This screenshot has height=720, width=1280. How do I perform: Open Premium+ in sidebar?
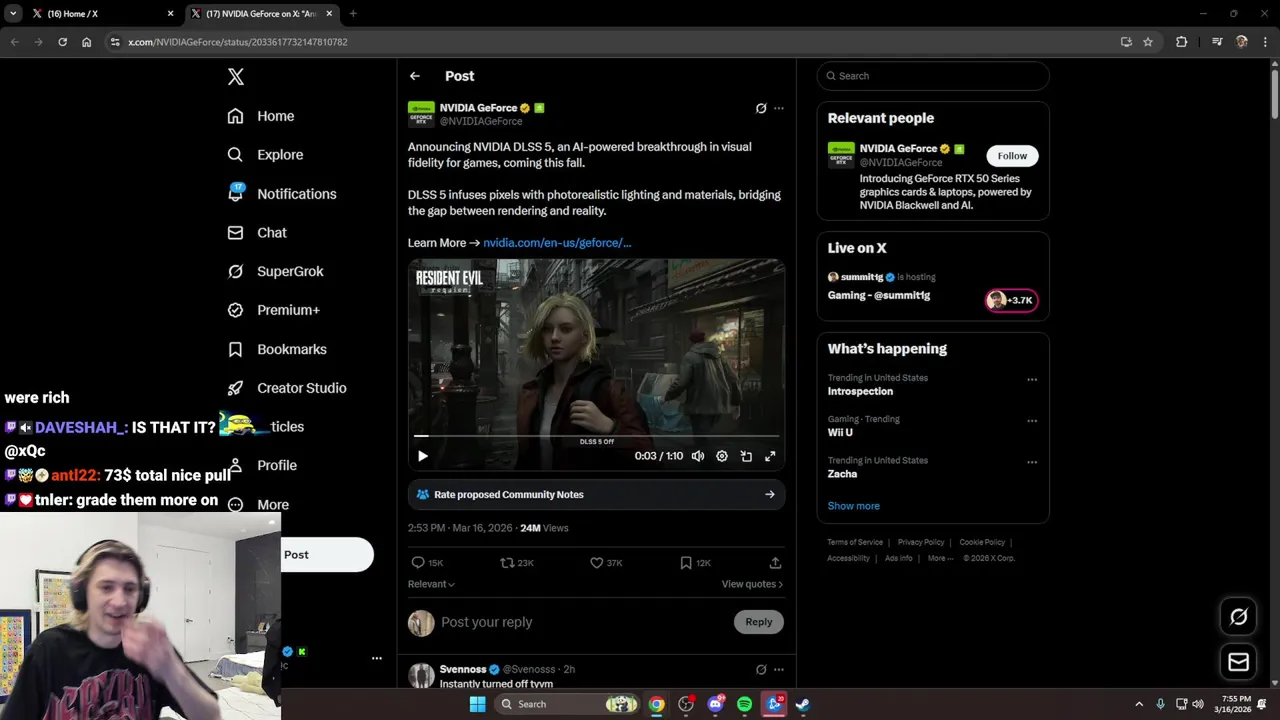pyautogui.click(x=273, y=310)
